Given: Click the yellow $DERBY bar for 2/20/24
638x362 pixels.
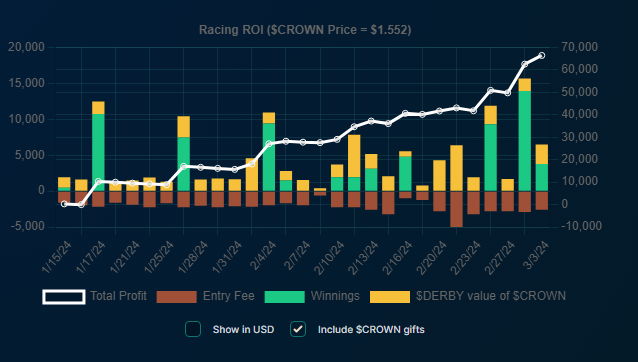Looking at the screenshot, I should pos(439,176).
